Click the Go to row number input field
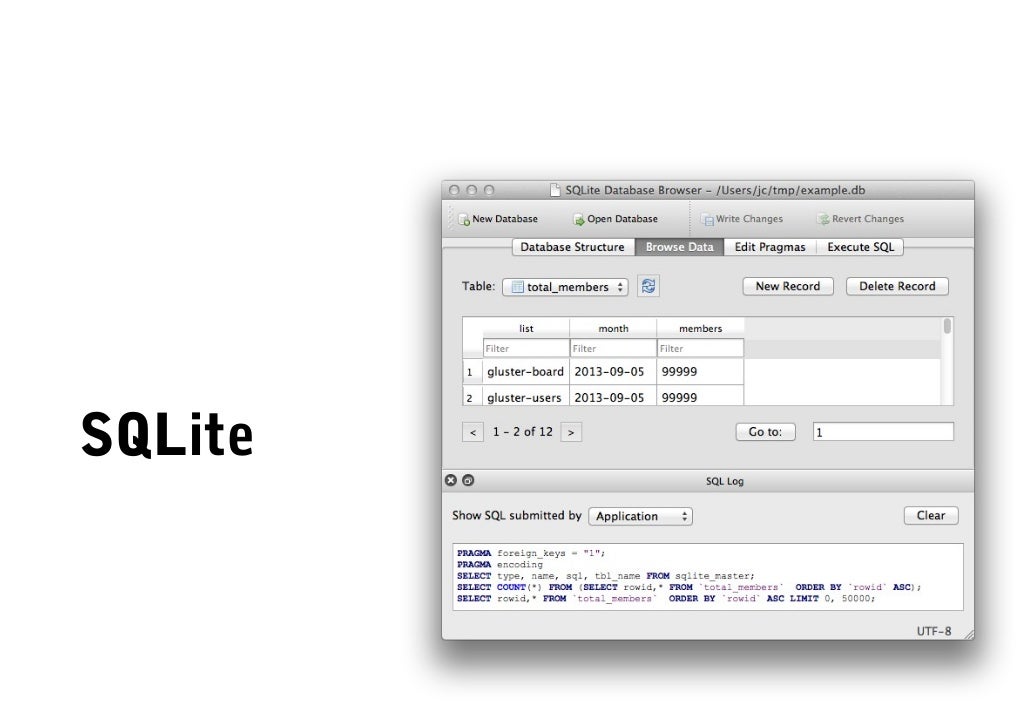 click(883, 432)
